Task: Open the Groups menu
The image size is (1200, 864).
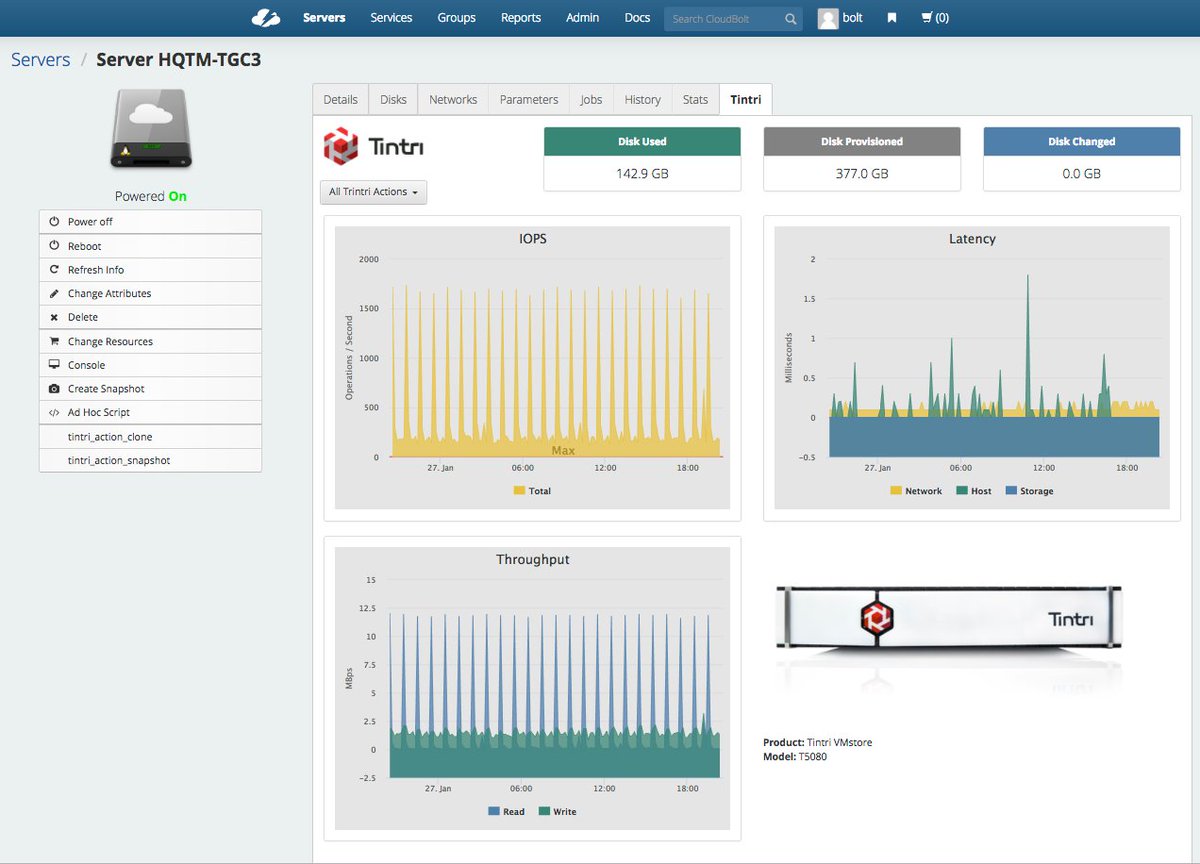Action: [x=456, y=18]
